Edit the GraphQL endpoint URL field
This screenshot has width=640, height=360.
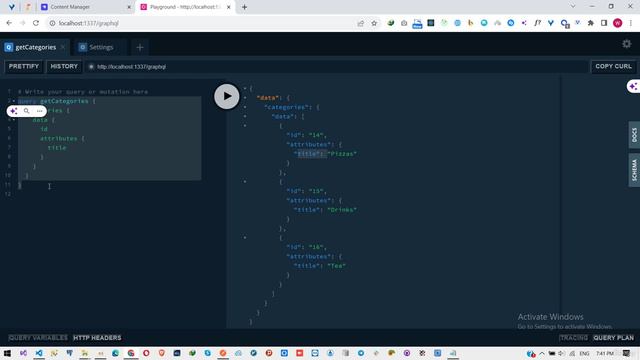click(x=337, y=67)
